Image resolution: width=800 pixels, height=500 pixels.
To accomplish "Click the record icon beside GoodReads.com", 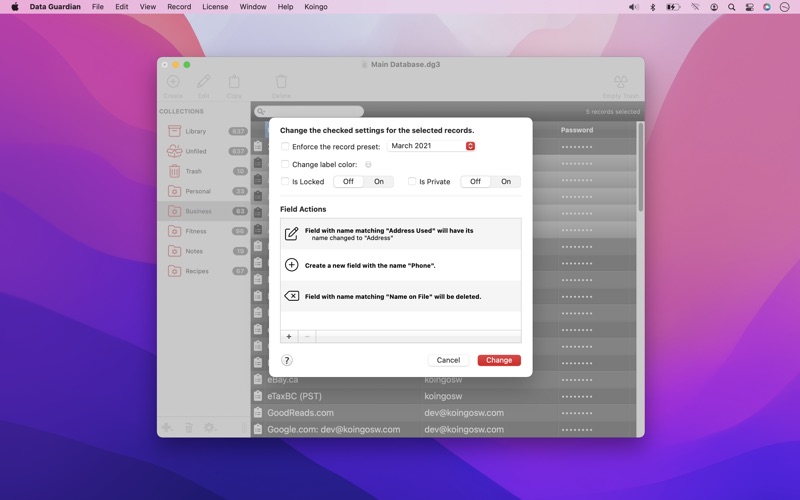I will coord(258,413).
